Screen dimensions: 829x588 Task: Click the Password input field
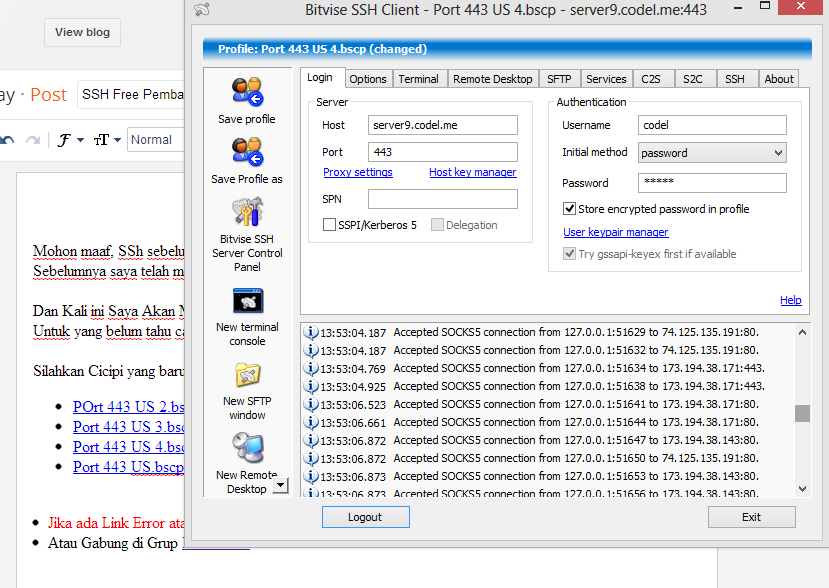712,183
